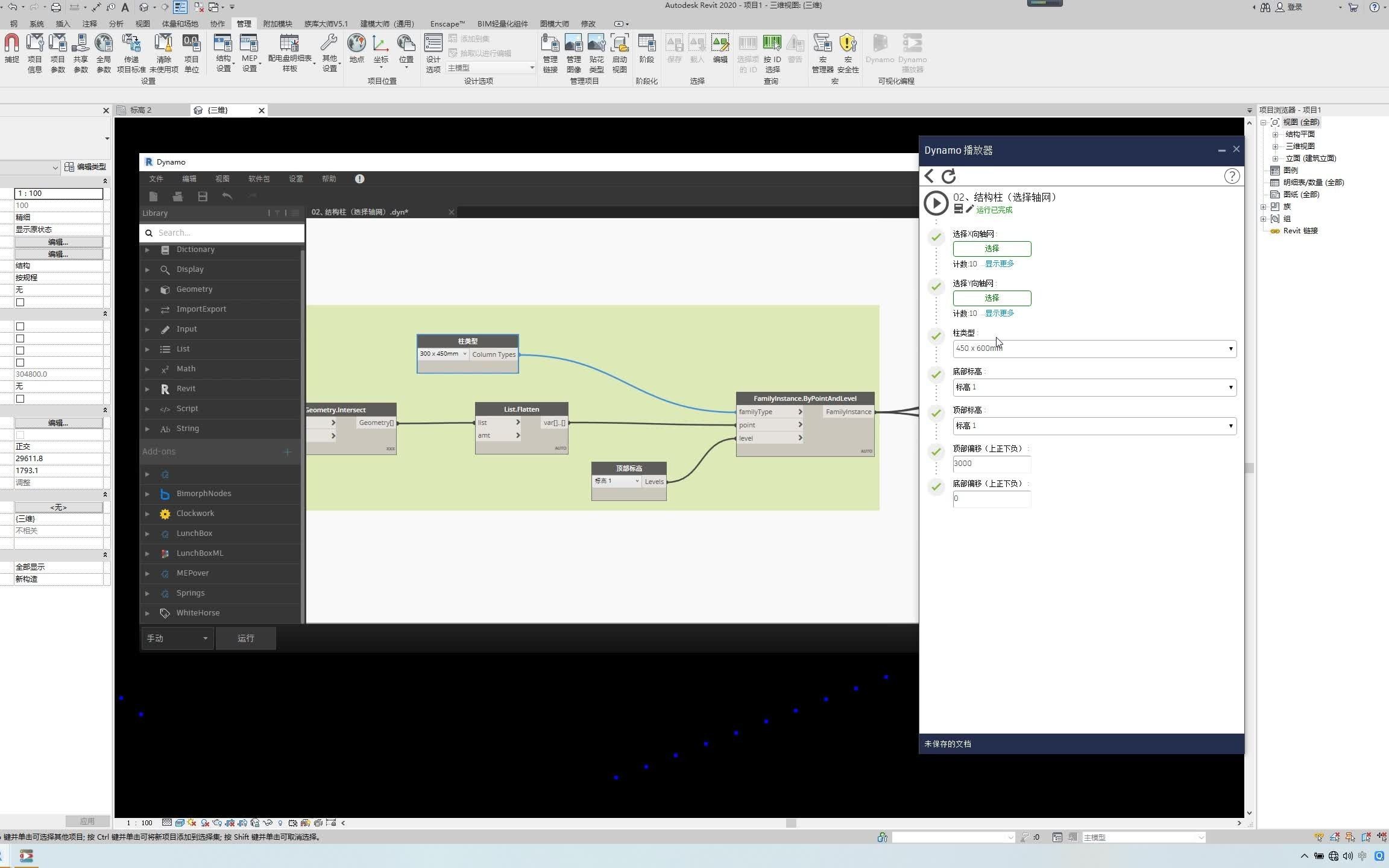Expand 结构平面 in project browser
Screen dimensions: 1389x868
[1275, 134]
